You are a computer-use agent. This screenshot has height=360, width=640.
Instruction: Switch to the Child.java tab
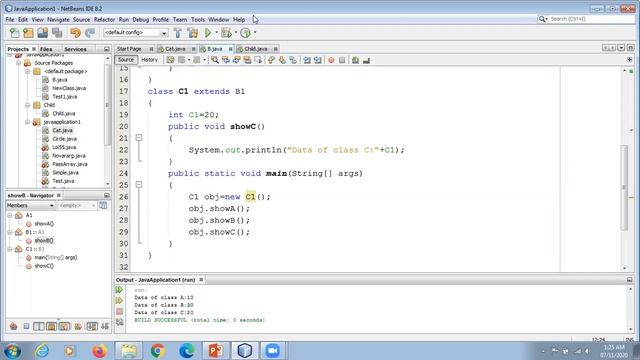click(256, 49)
